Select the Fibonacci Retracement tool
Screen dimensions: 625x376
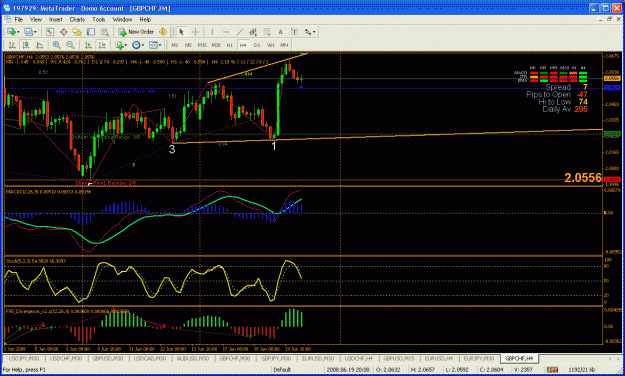[267, 32]
